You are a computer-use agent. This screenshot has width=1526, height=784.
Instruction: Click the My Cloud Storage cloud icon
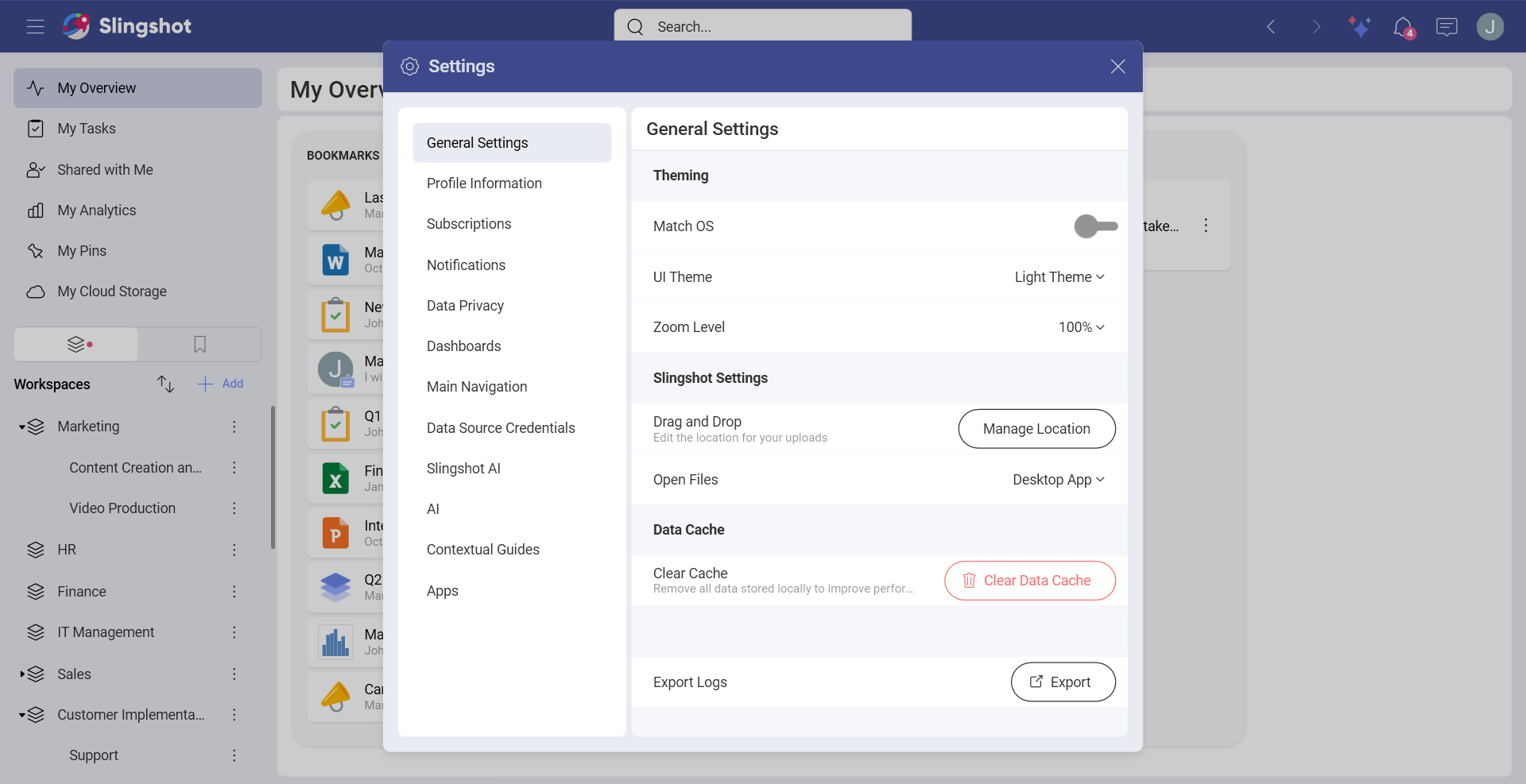[36, 292]
